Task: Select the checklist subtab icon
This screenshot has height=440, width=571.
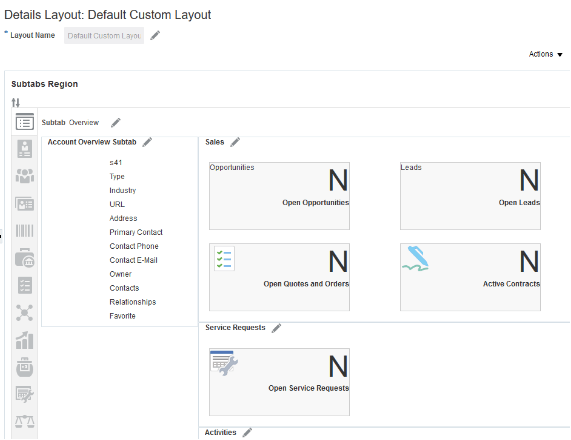Action: point(25,285)
